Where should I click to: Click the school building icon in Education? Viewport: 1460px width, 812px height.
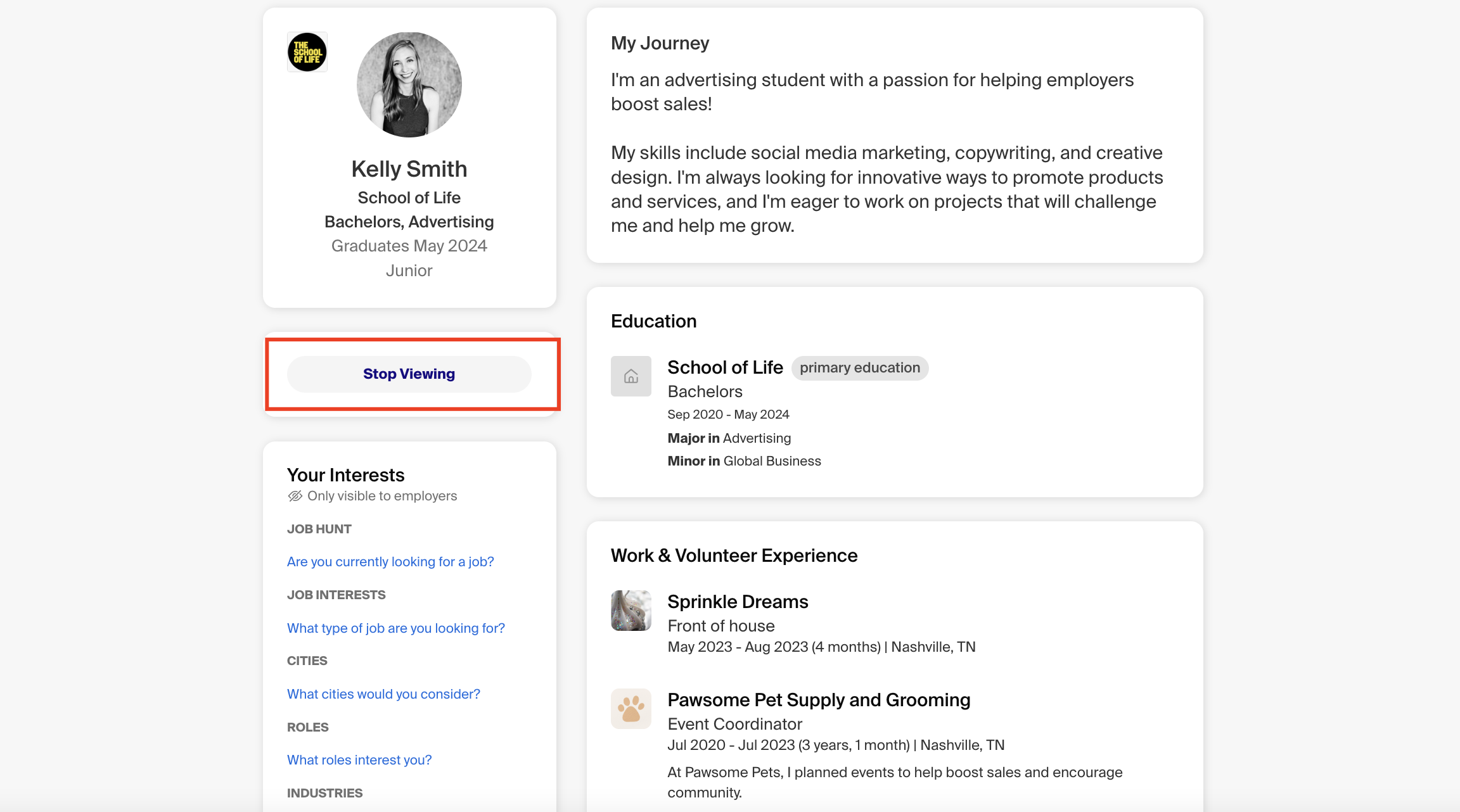pos(631,376)
